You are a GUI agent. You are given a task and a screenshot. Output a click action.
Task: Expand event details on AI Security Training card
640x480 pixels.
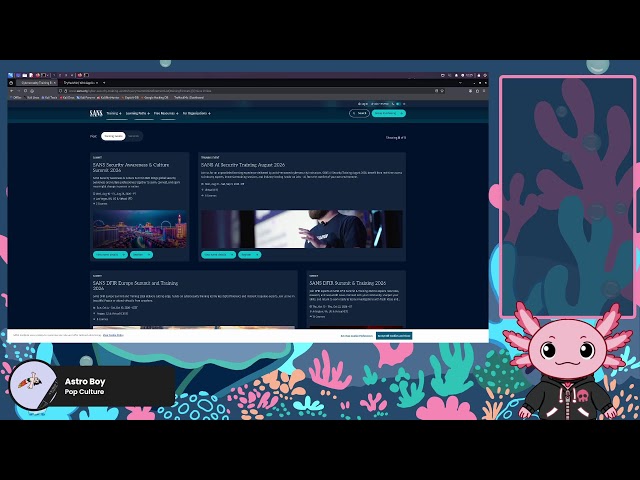pyautogui.click(x=218, y=255)
